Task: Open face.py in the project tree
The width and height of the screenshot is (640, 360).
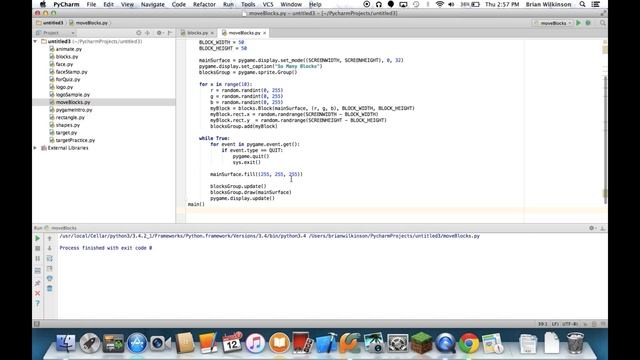Action: [64, 64]
